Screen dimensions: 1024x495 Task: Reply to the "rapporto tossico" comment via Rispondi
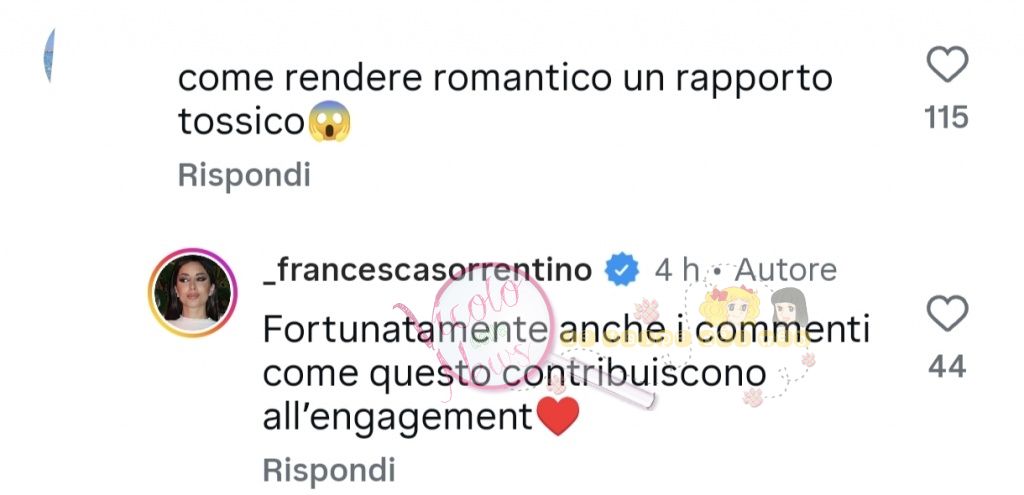coord(244,176)
